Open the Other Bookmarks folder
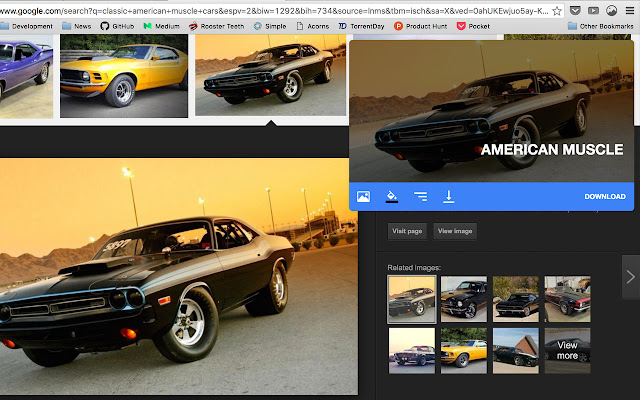Viewport: 640px width, 400px height. coord(601,26)
